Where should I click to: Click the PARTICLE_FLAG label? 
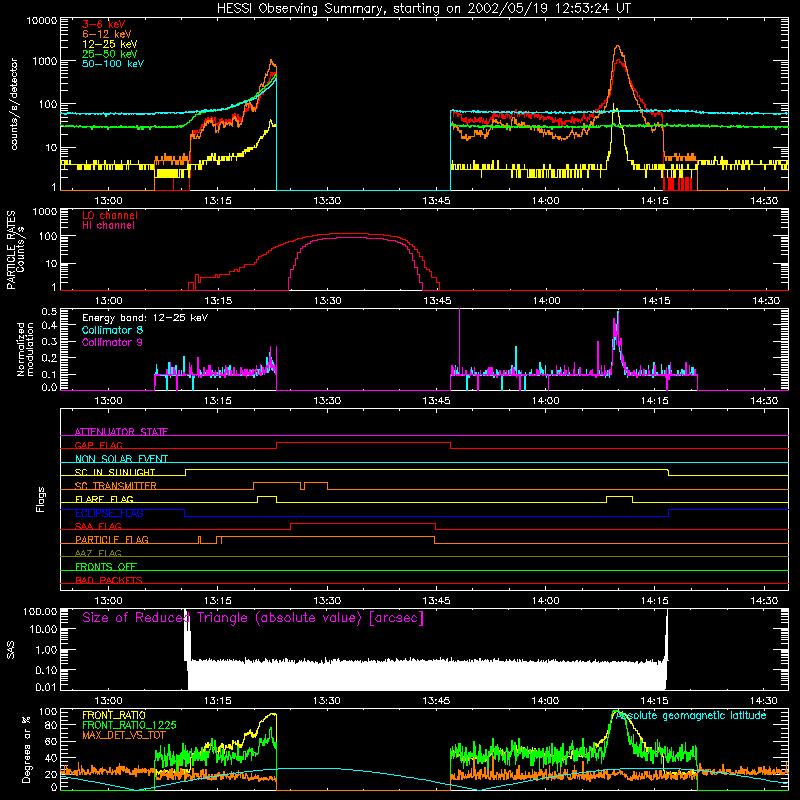coord(112,540)
